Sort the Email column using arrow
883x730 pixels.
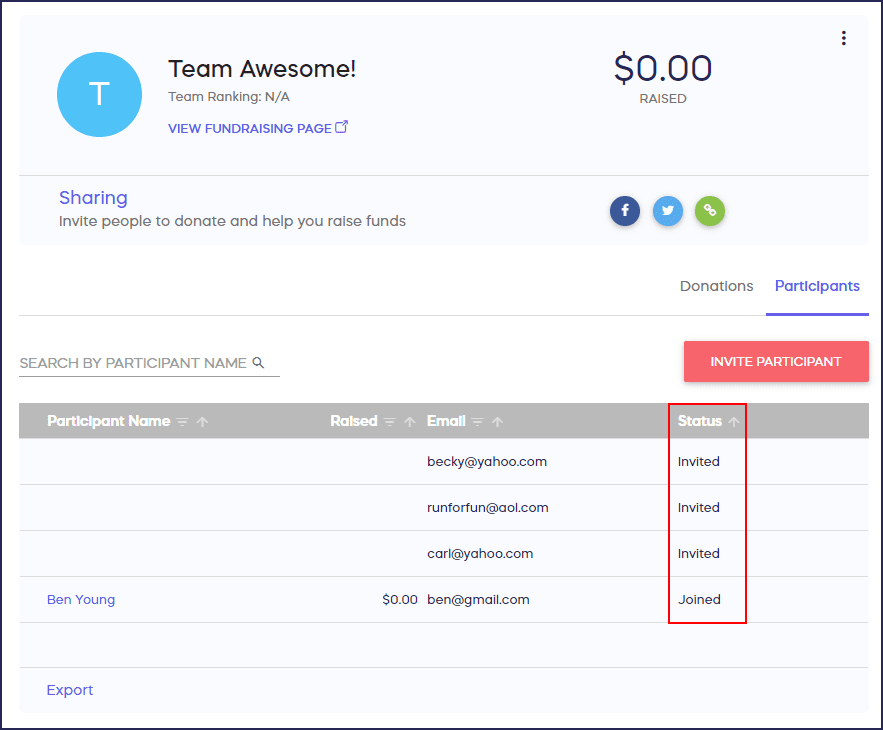click(x=498, y=422)
